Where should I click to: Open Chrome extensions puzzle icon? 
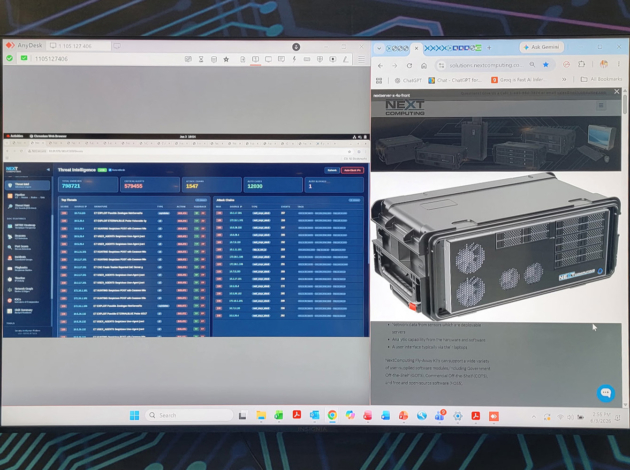tap(581, 64)
